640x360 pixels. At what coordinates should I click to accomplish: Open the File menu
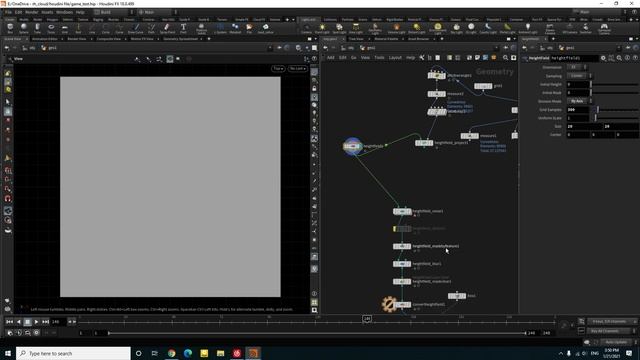[8, 12]
